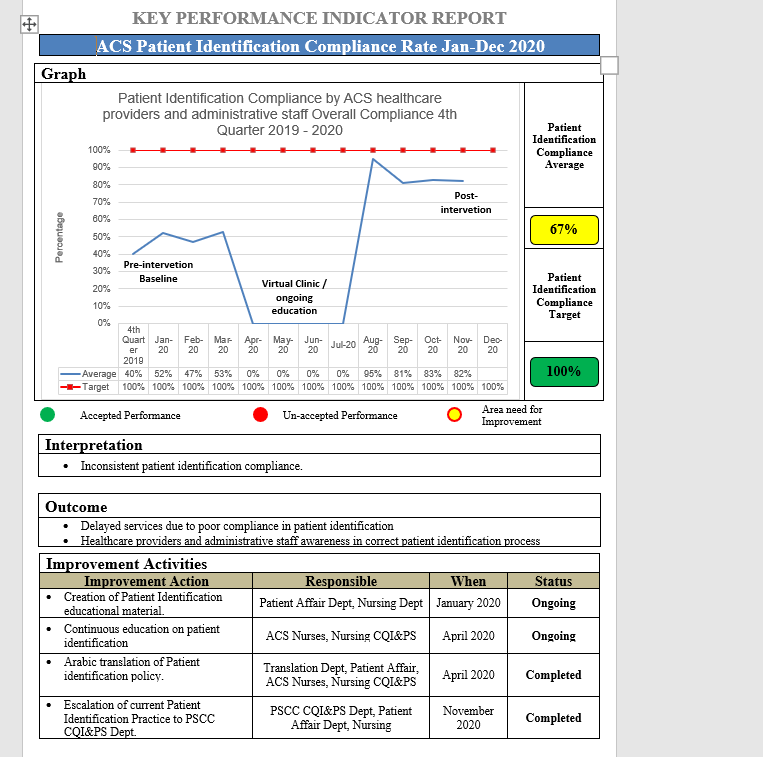Click the Status column header

(x=553, y=581)
